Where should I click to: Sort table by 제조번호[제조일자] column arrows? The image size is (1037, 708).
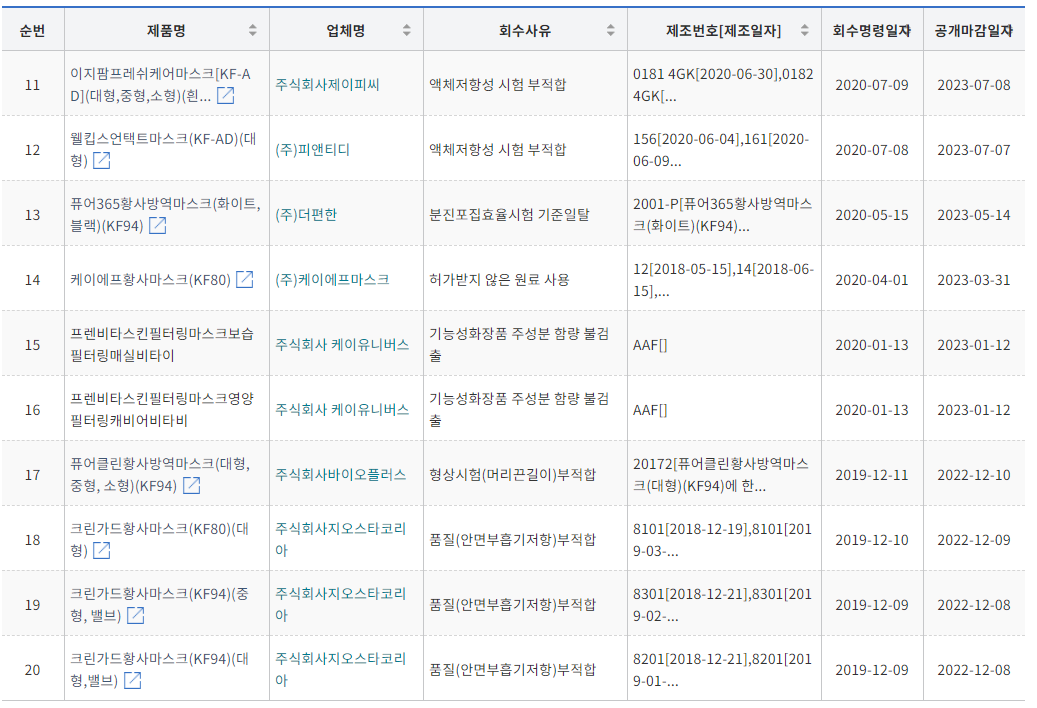(804, 30)
